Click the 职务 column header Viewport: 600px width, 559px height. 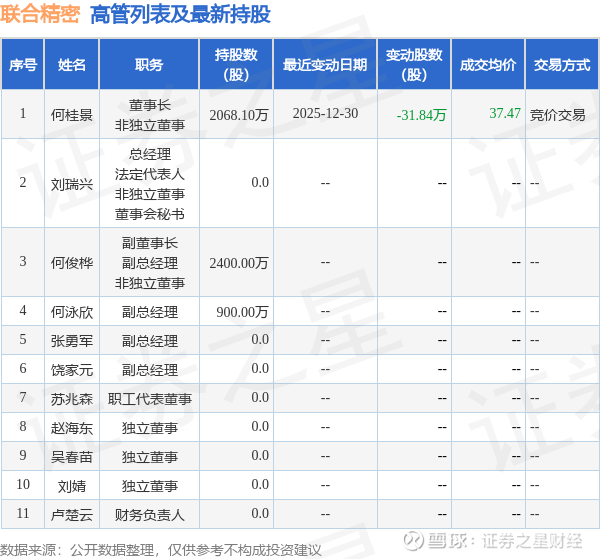coord(149,65)
